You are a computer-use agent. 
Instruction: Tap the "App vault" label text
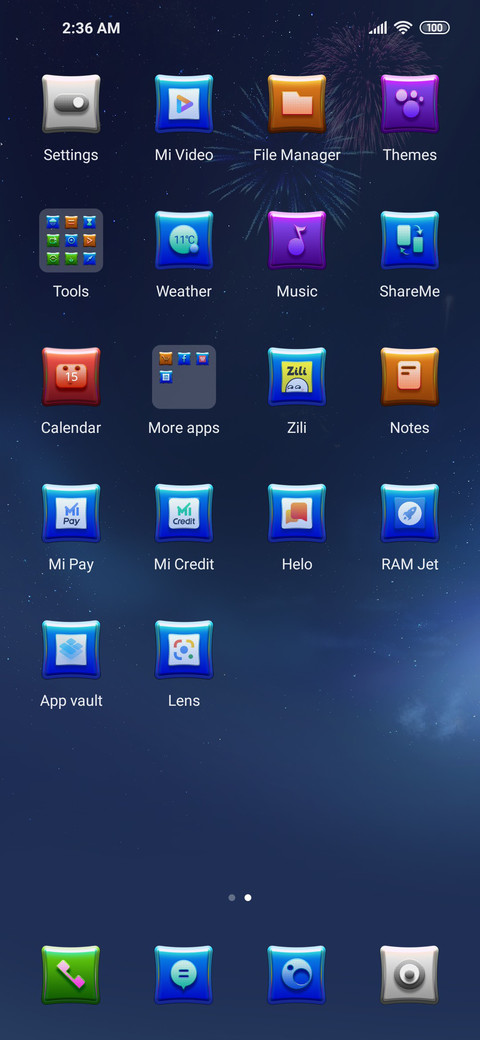click(x=71, y=701)
